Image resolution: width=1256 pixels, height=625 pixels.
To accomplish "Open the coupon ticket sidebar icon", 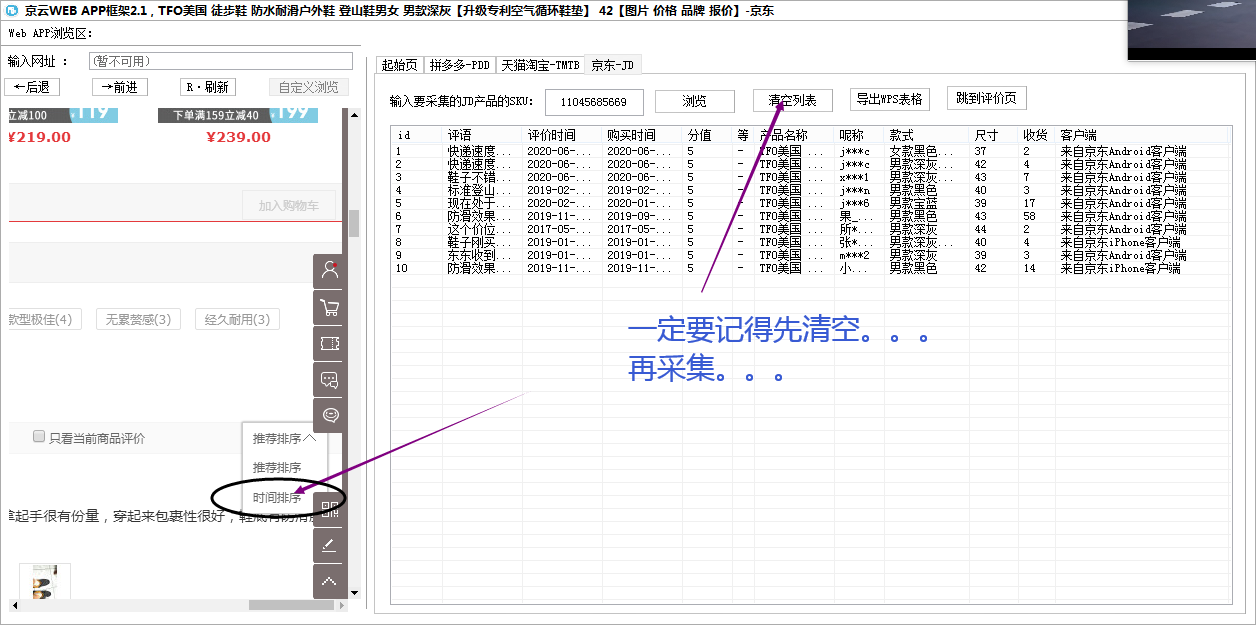I will 330,344.
